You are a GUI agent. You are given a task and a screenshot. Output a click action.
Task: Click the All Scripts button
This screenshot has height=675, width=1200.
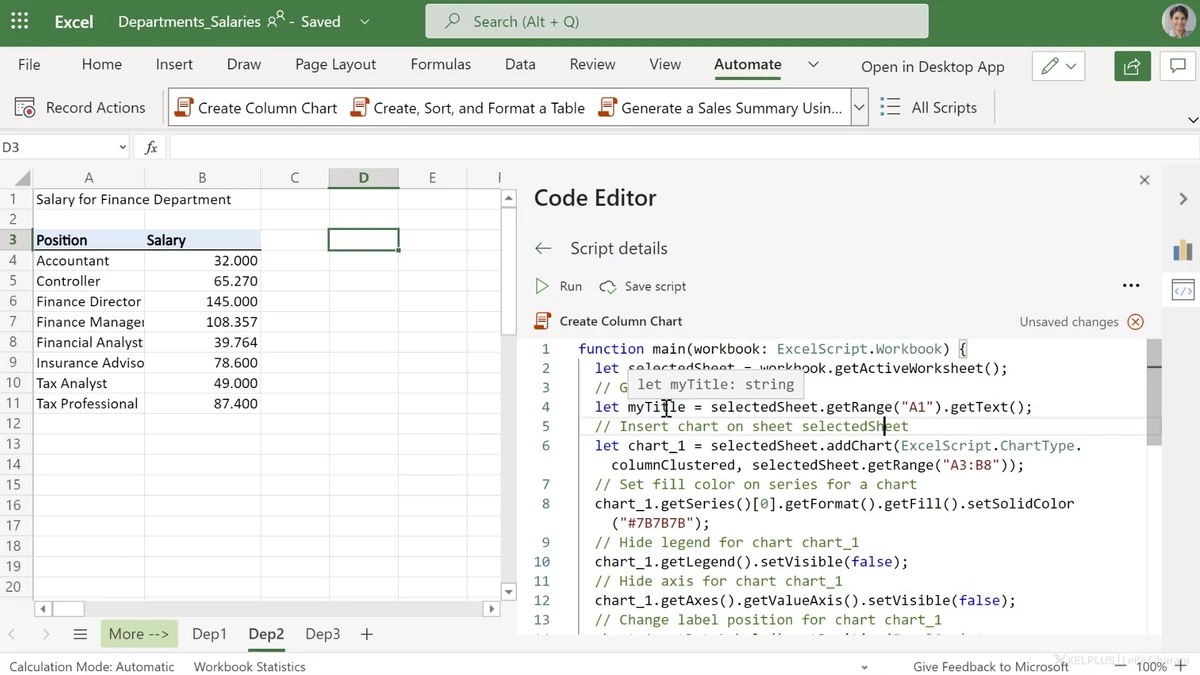[x=929, y=108]
